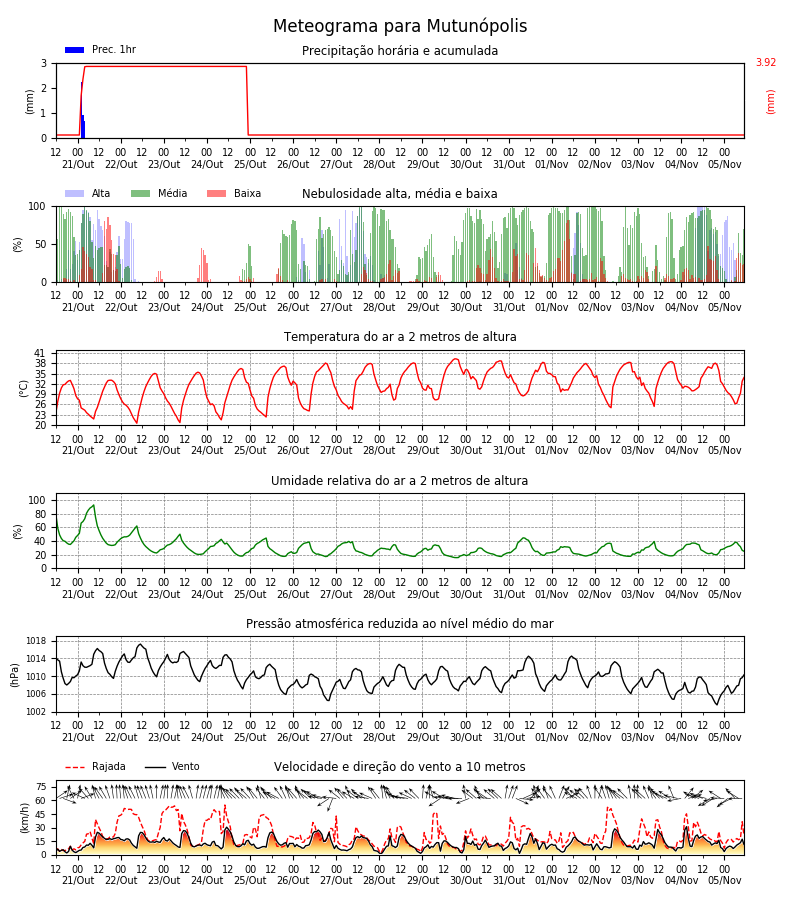The height and width of the screenshot is (900, 800).
Task: Click the blue Prec. 1hr legend swatch
Action: (75, 50)
